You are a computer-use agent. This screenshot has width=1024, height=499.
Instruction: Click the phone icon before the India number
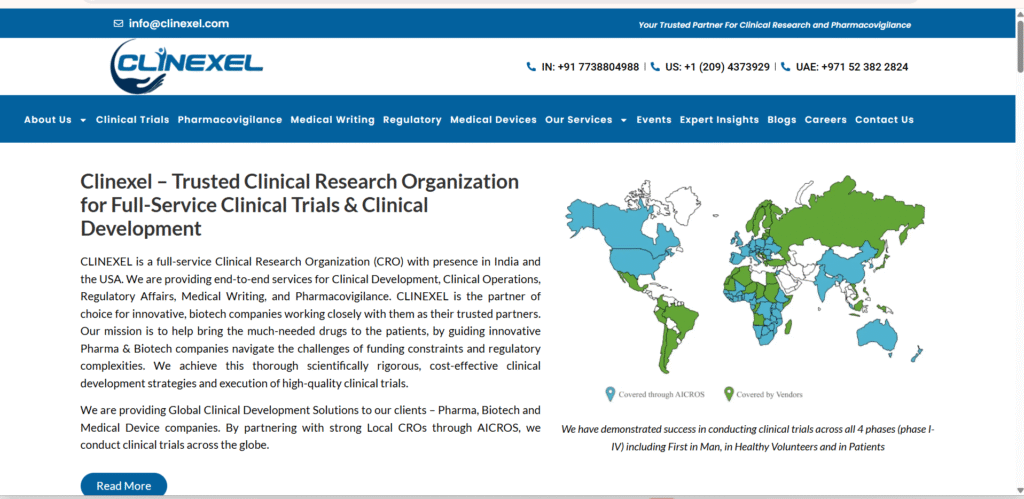(531, 67)
